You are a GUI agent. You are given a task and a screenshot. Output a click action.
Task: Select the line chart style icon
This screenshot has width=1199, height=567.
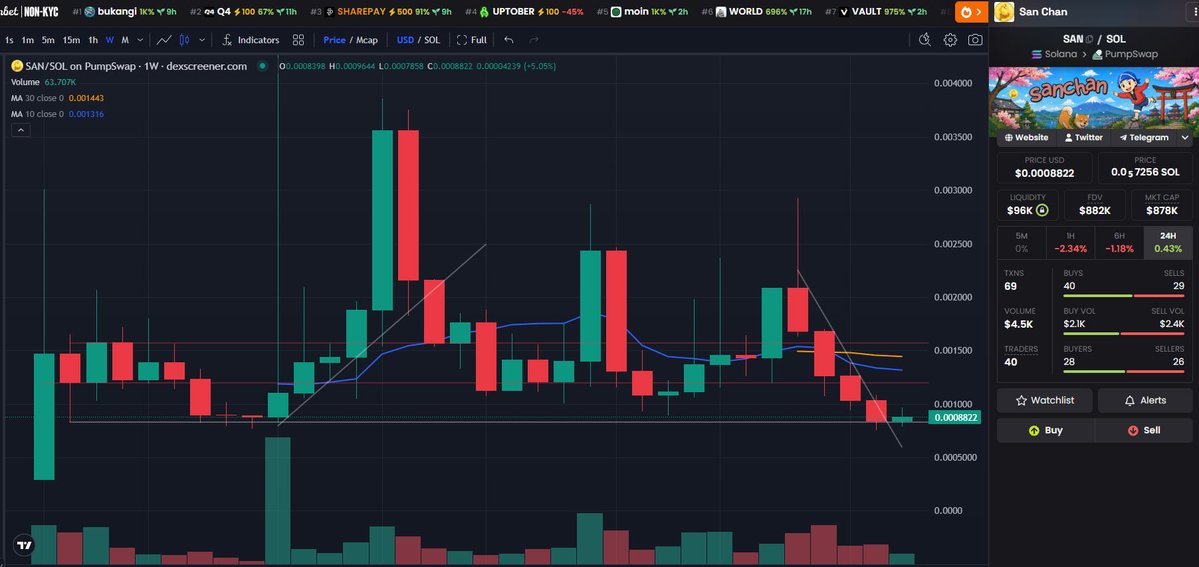tap(164, 40)
